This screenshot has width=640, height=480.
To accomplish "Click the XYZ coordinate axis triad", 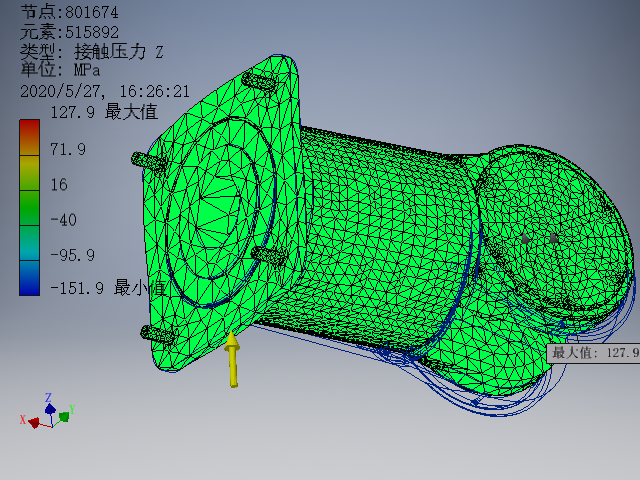I will pos(48,411).
